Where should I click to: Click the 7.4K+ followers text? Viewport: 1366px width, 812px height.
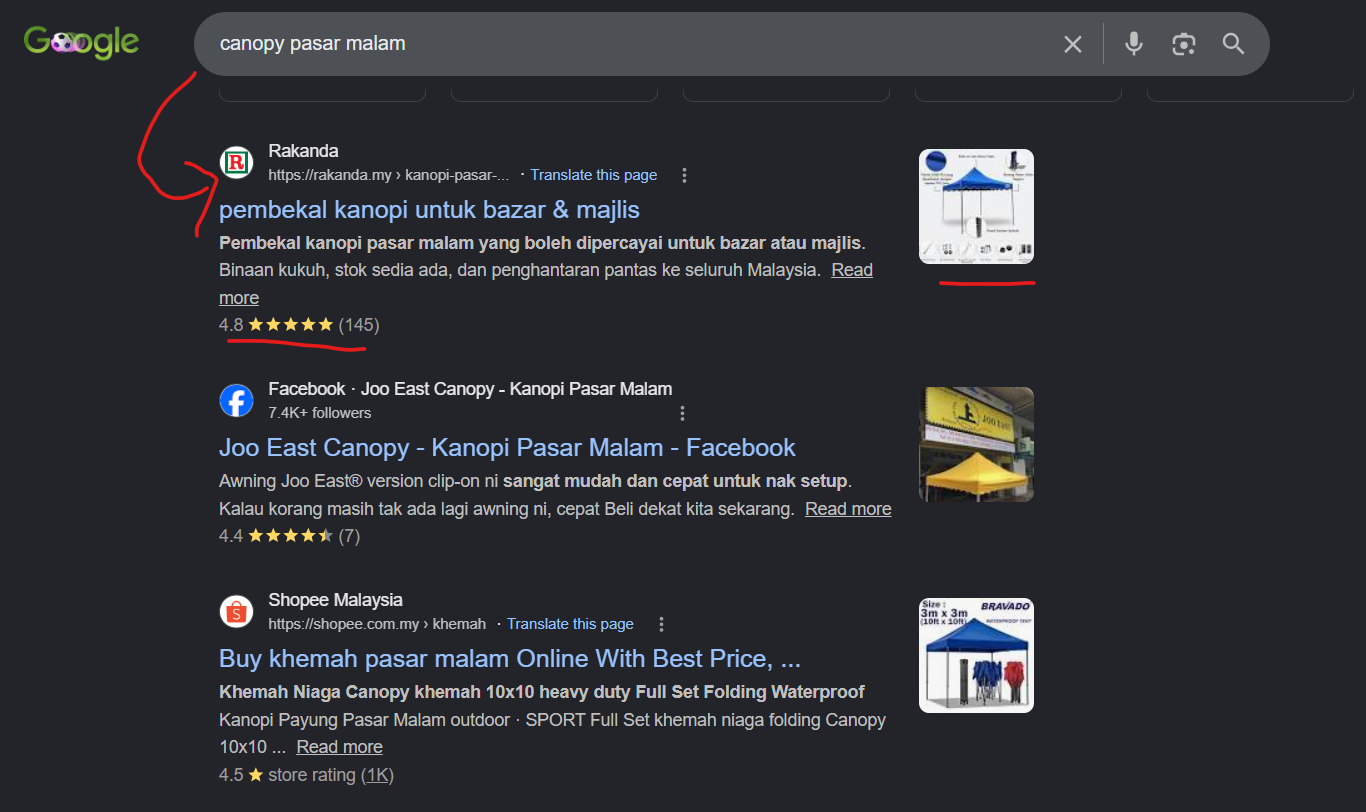coord(319,413)
